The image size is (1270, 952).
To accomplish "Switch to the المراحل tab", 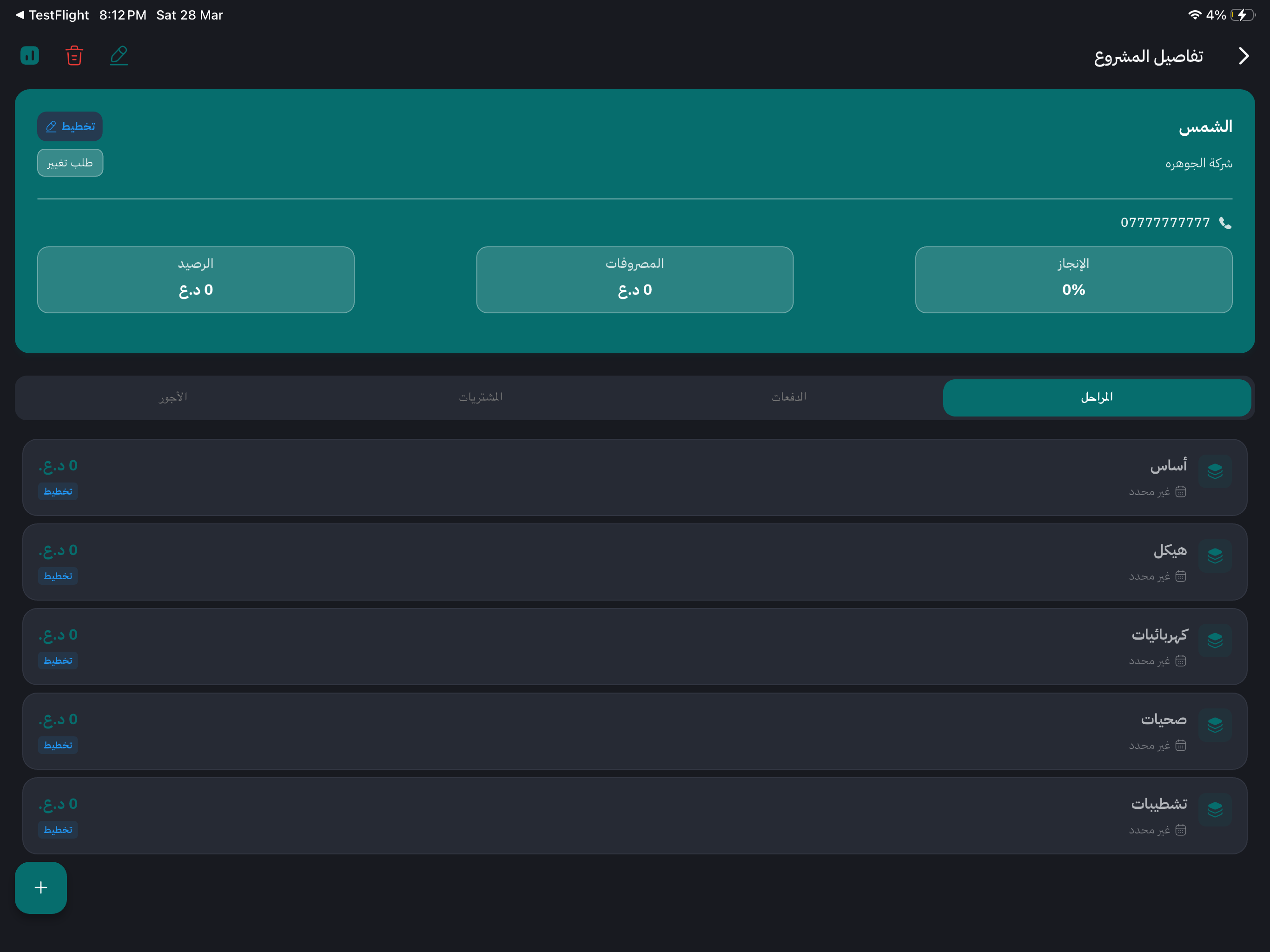I will tap(1097, 397).
